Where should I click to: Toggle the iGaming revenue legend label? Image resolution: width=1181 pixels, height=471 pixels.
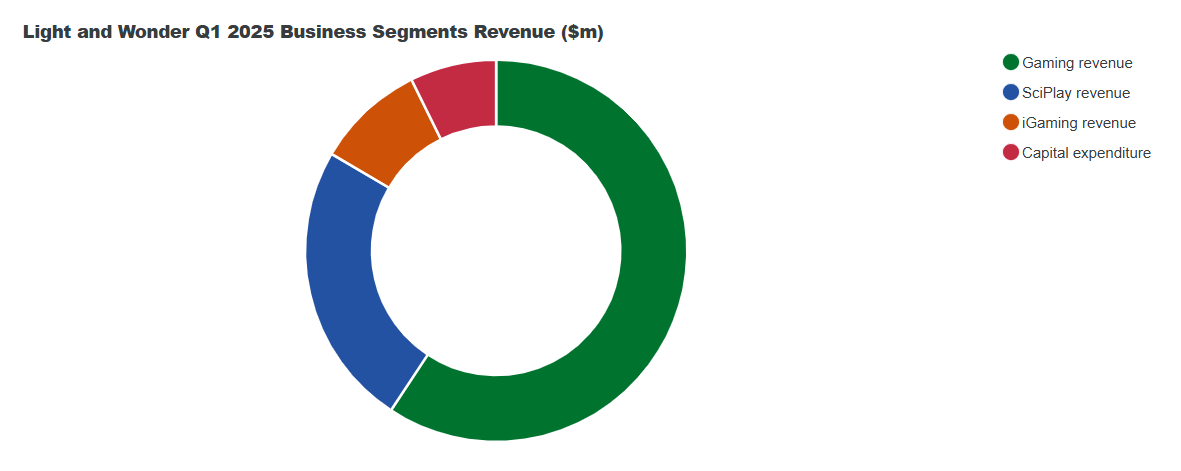(x=1079, y=123)
